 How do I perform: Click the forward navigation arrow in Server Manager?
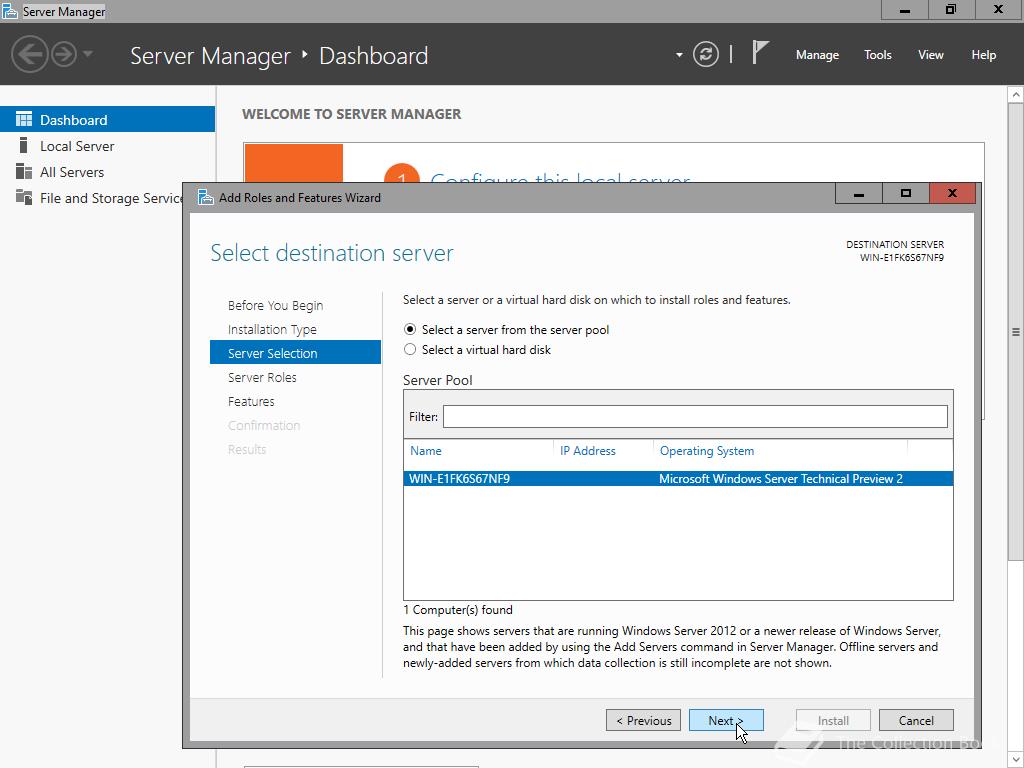pyautogui.click(x=64, y=54)
